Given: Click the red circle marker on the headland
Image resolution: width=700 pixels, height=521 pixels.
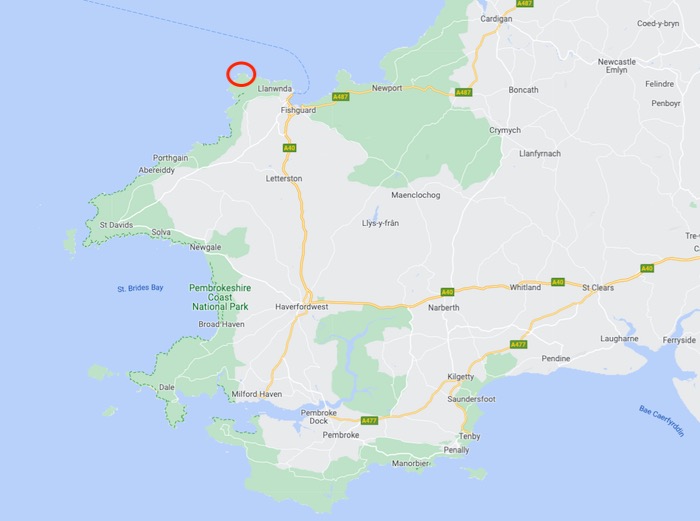Looking at the screenshot, I should (241, 74).
